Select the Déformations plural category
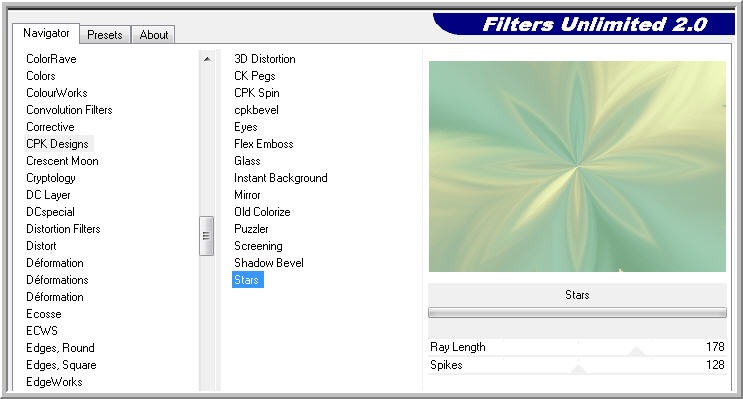The width and height of the screenshot is (743, 399). point(57,280)
